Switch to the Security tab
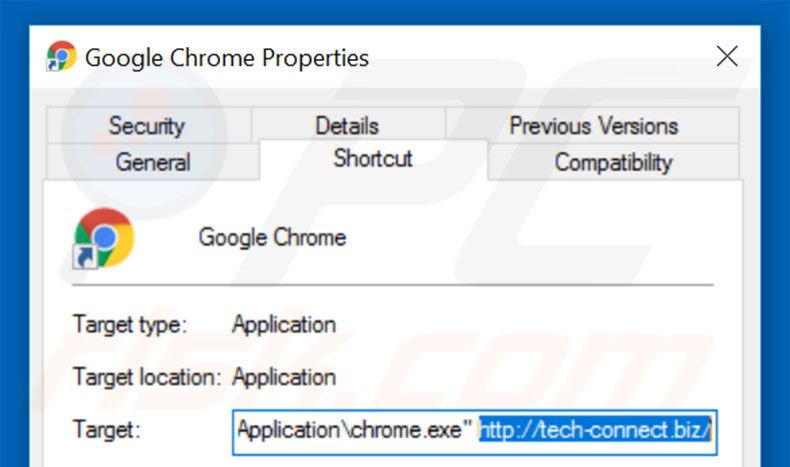This screenshot has height=467, width=790. [x=148, y=125]
